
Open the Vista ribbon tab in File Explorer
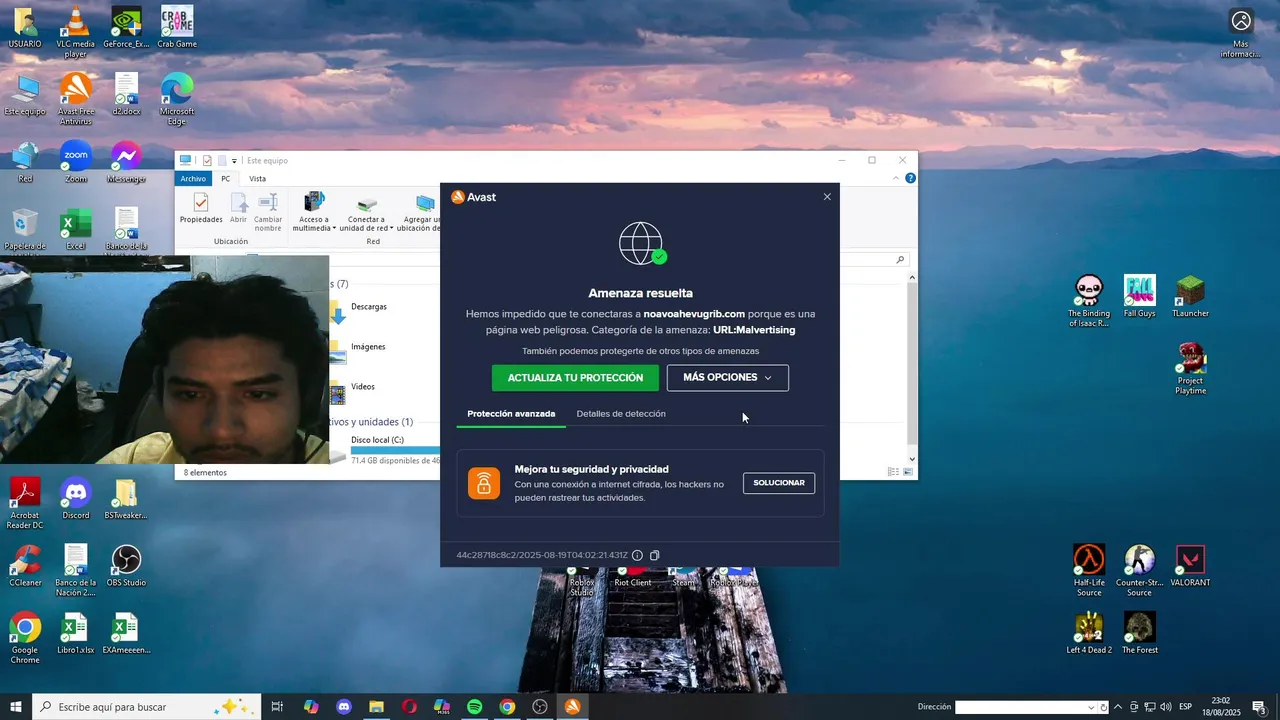click(257, 179)
